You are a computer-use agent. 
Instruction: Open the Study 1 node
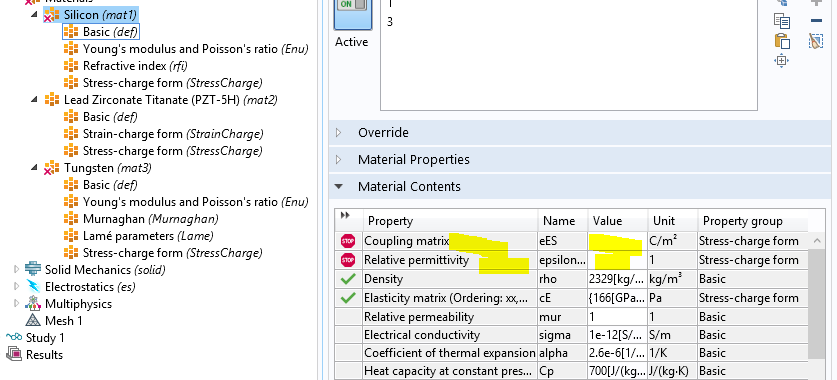(45, 338)
